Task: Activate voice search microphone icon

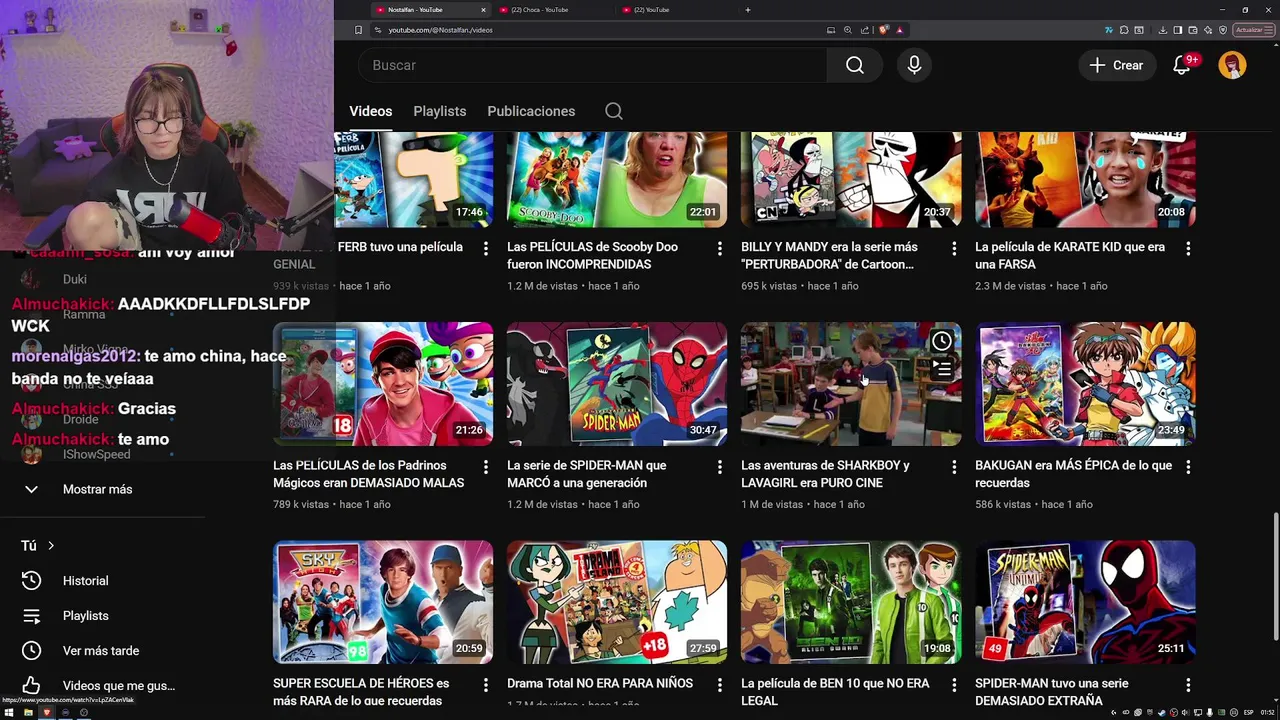Action: [914, 65]
